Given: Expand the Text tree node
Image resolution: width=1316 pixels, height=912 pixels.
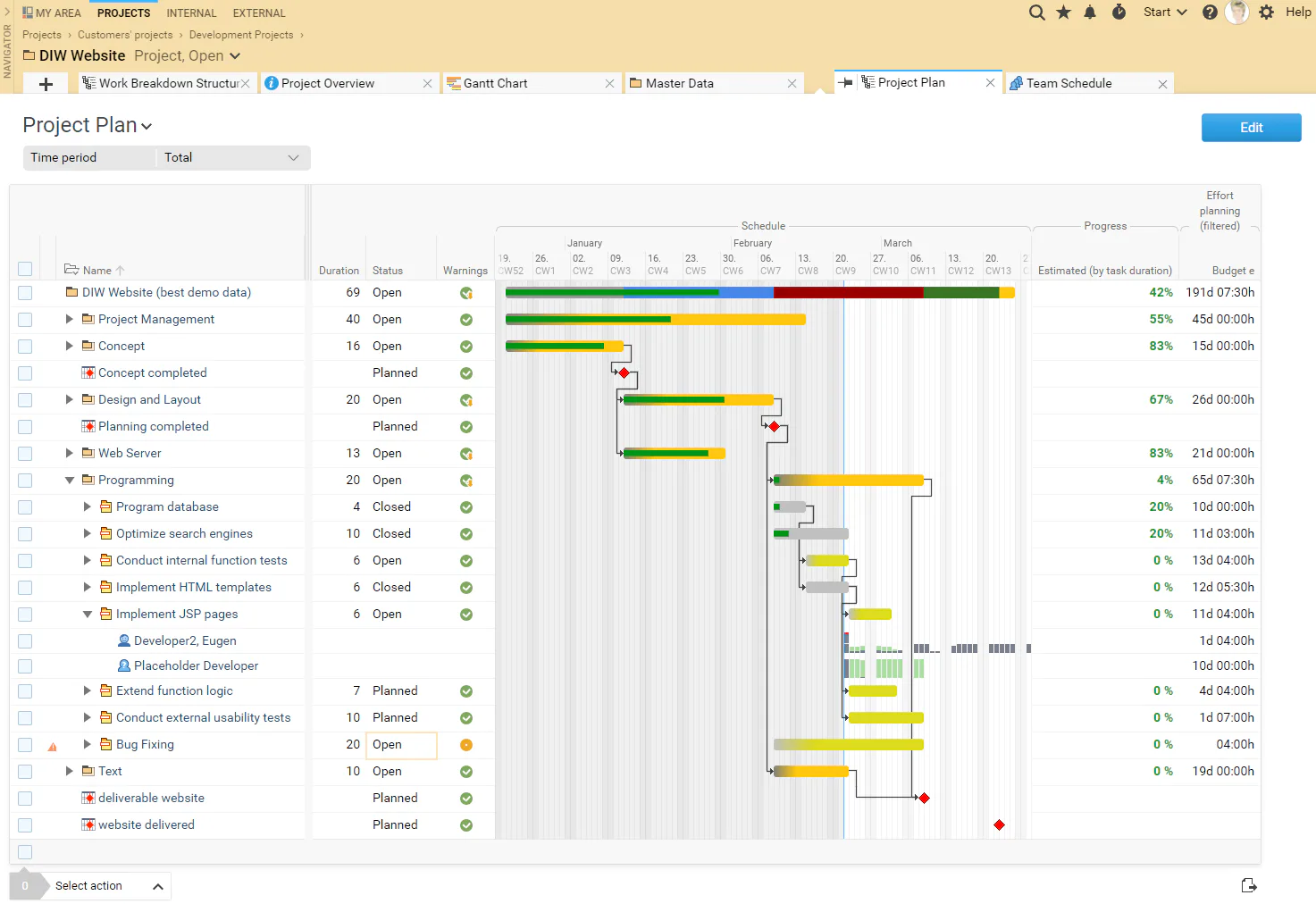Looking at the screenshot, I should click(x=69, y=771).
